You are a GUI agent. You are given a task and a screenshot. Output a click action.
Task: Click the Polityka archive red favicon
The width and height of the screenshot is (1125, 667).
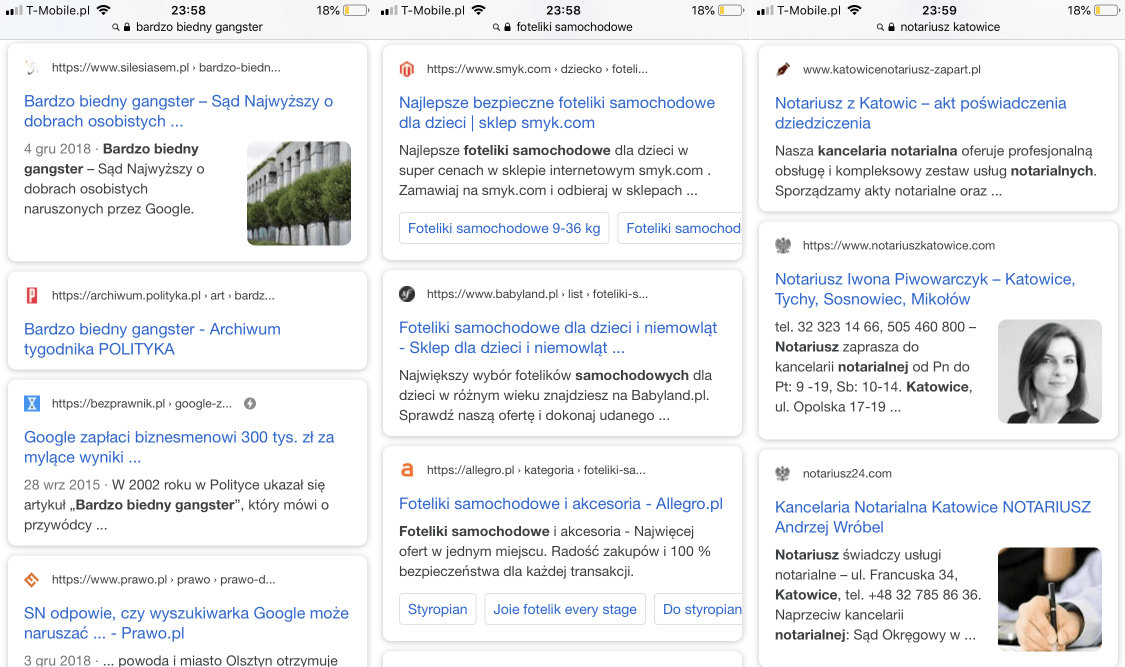[x=32, y=295]
